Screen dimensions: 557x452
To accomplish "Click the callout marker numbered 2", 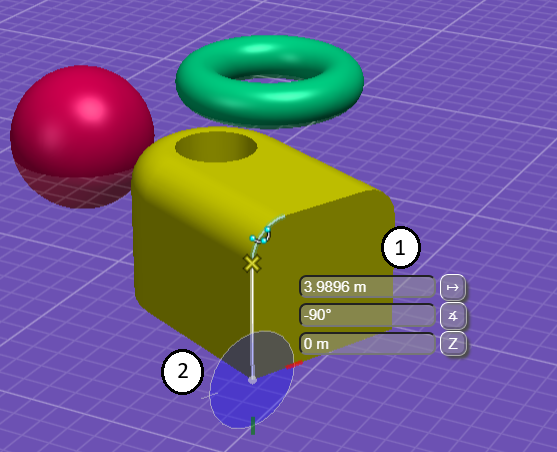I will 183,372.
